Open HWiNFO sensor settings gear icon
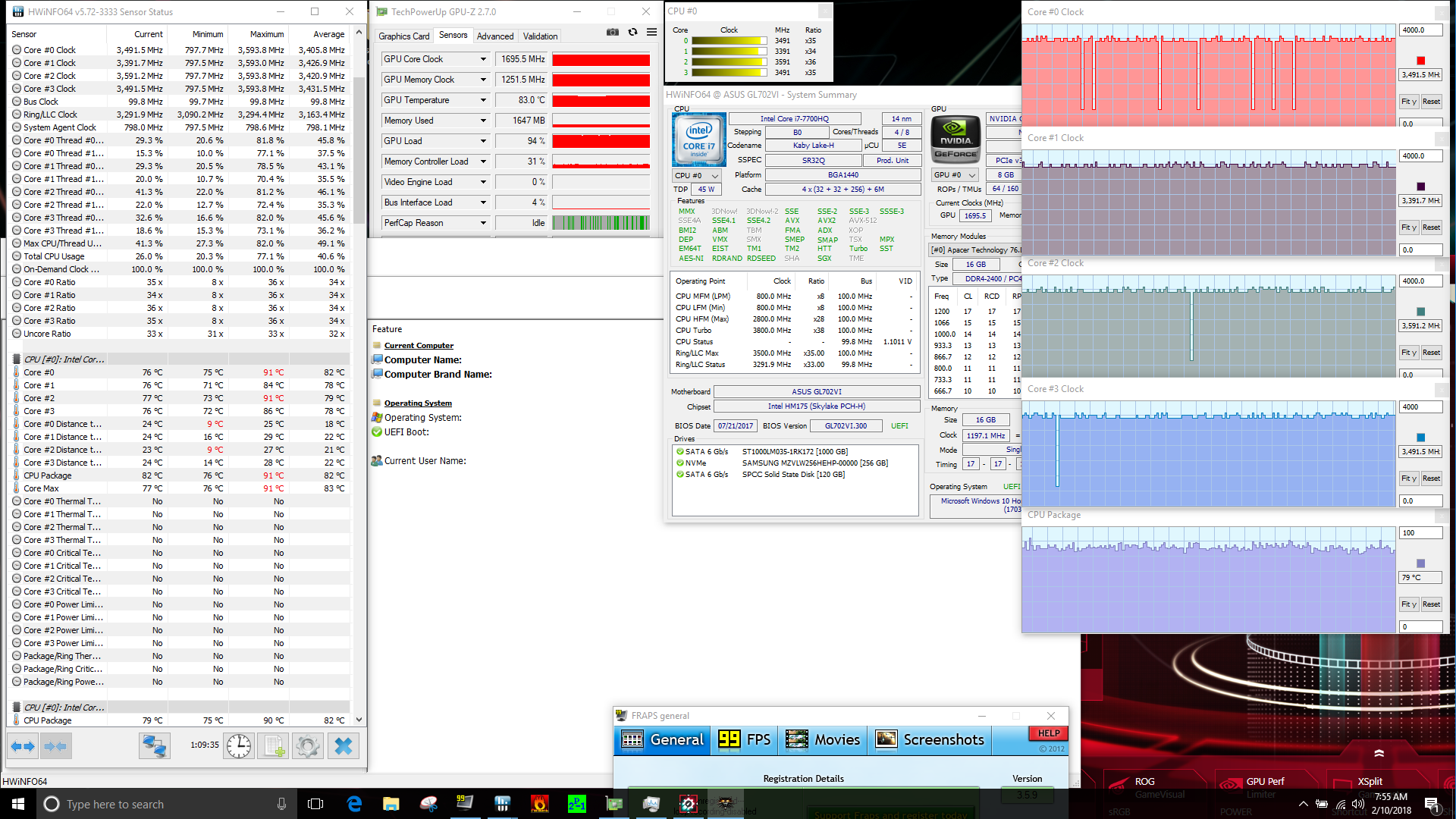1456x819 pixels. [x=308, y=746]
